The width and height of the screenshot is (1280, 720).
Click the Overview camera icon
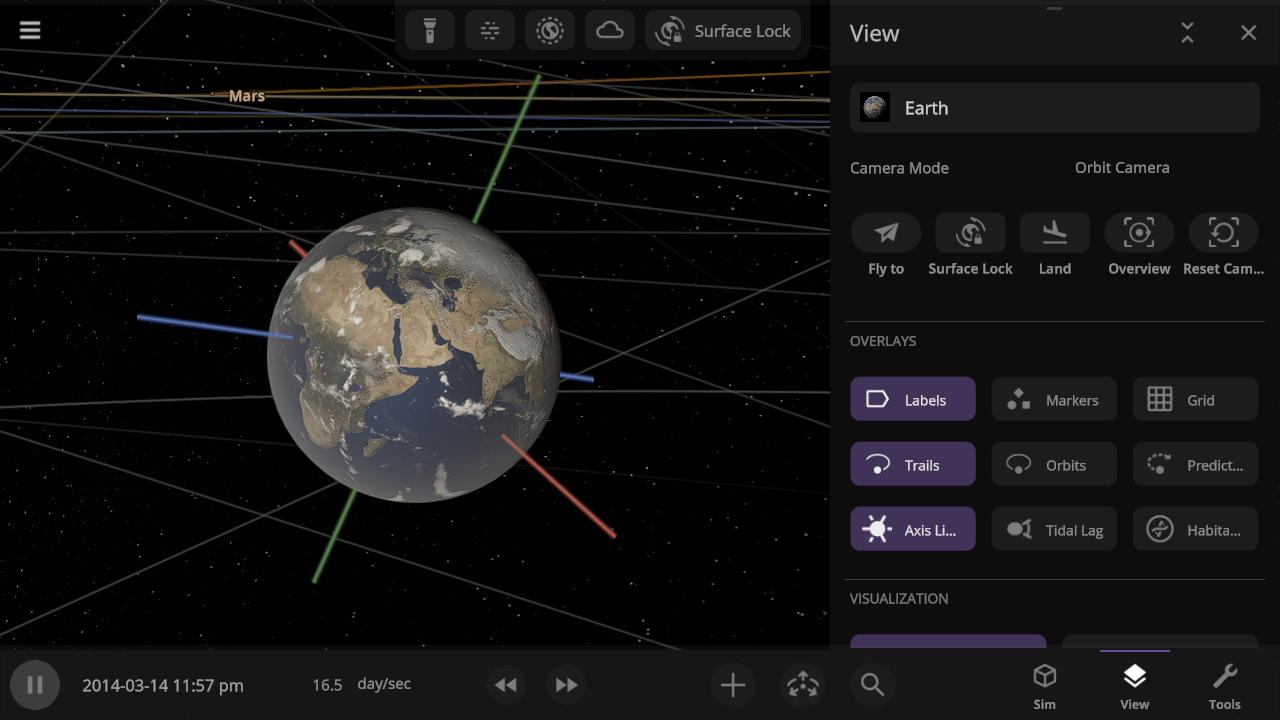pyautogui.click(x=1139, y=233)
